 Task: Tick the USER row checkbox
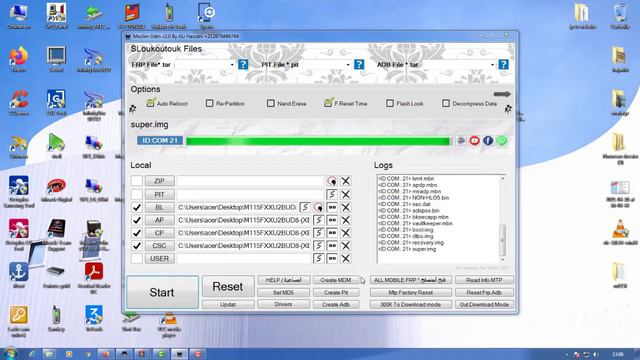(x=137, y=258)
